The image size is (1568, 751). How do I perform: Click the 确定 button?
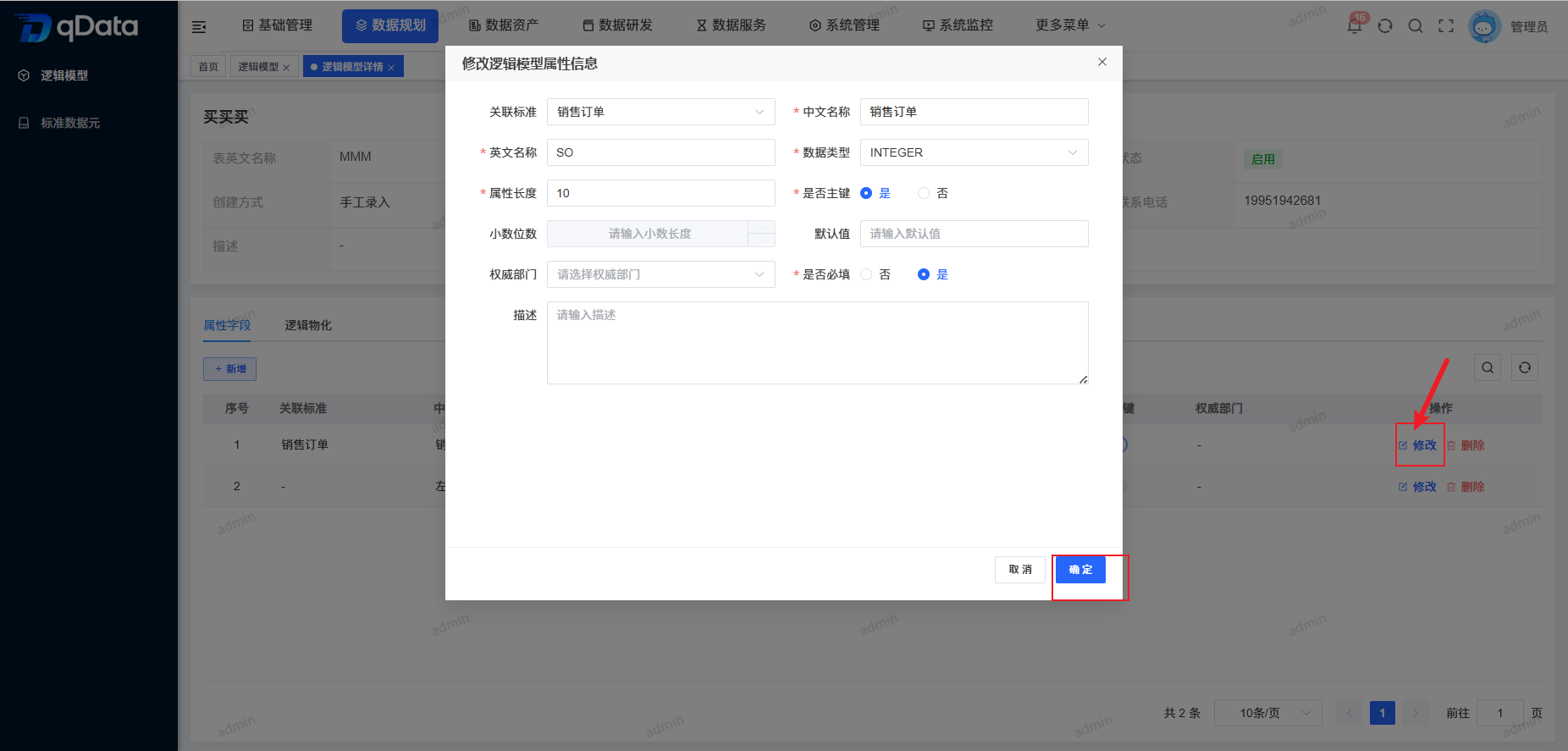(1080, 569)
